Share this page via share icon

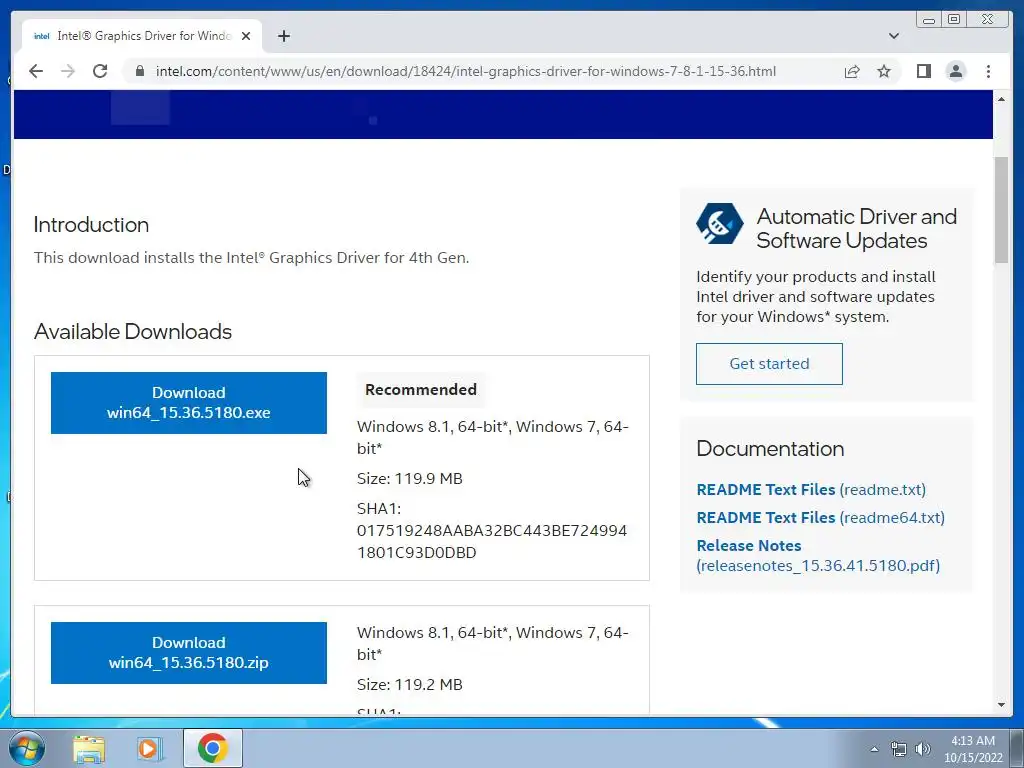[852, 71]
